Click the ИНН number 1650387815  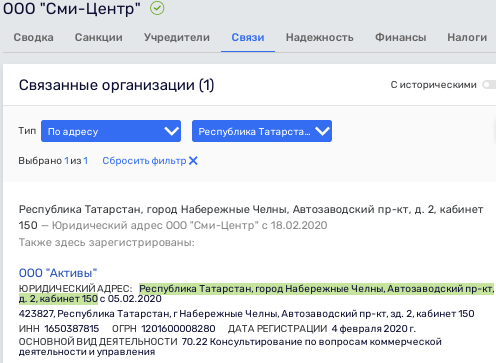coord(72,329)
